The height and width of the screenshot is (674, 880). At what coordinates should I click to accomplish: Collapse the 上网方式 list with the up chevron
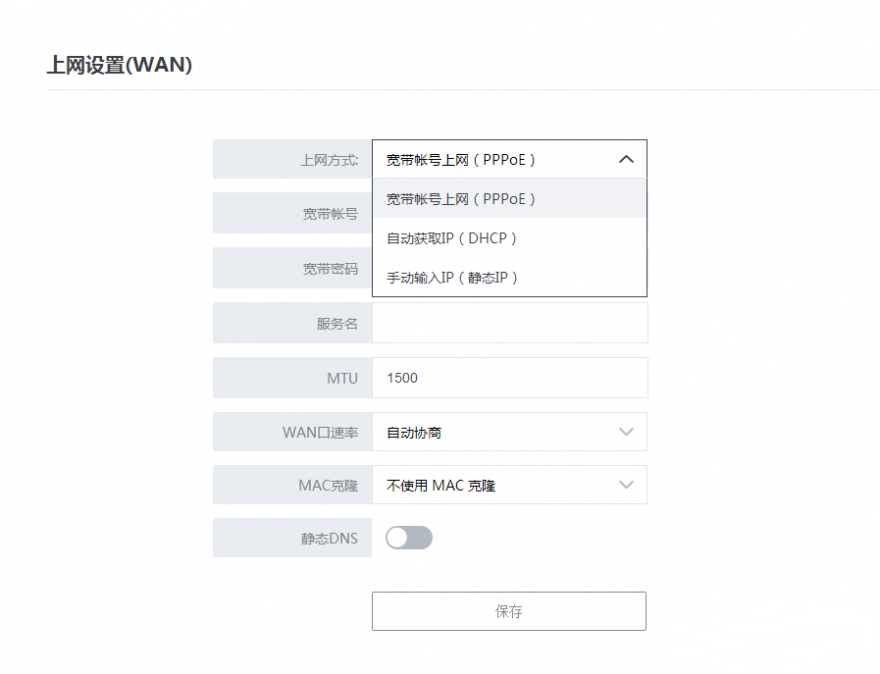(626, 159)
